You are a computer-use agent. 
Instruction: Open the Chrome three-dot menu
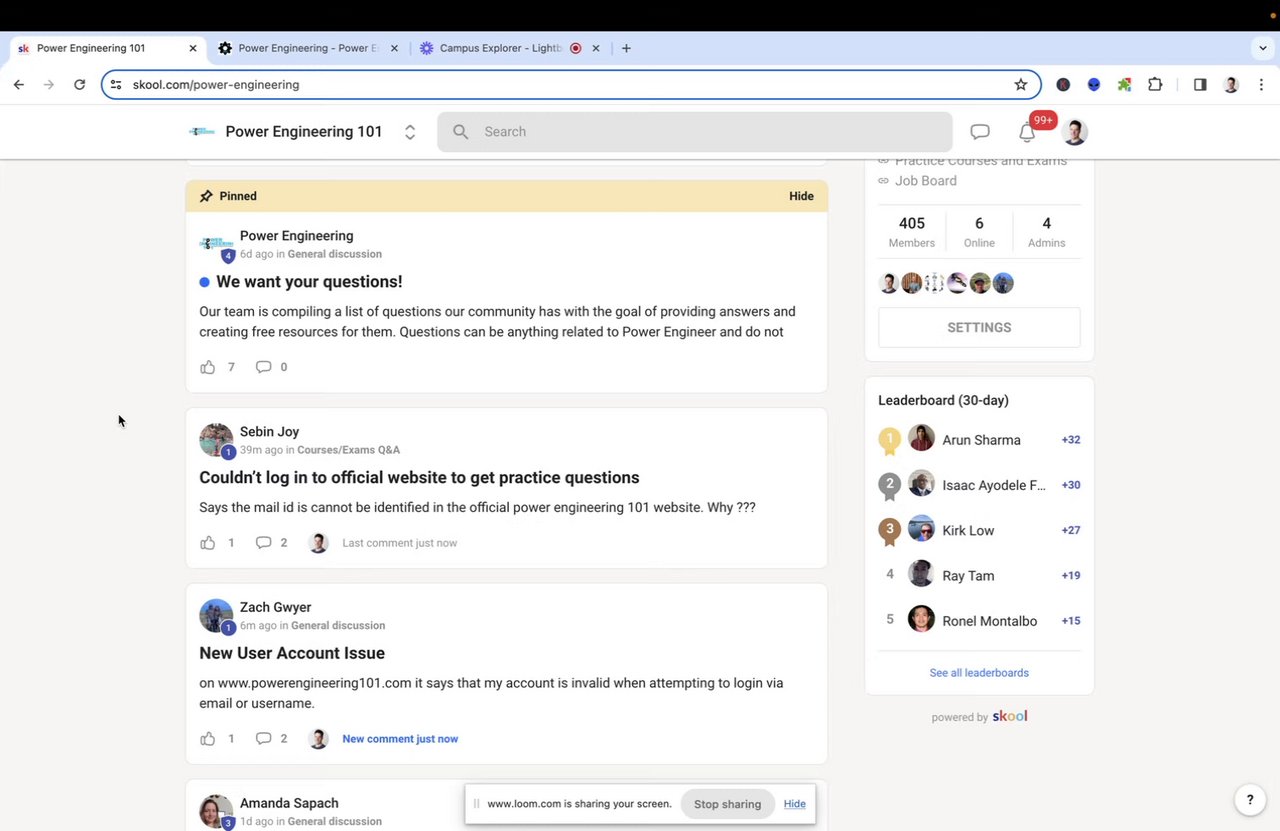tap(1261, 85)
